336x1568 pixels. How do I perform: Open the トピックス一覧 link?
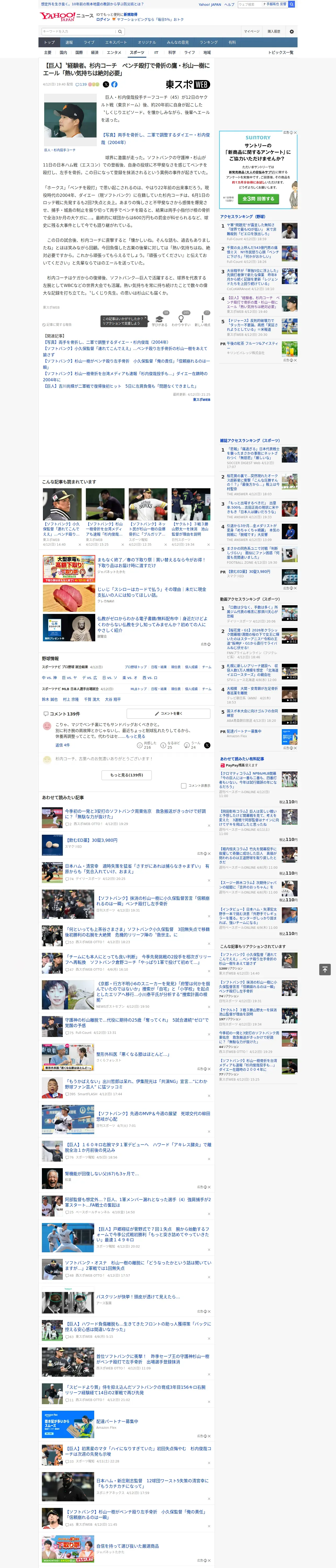pos(281,52)
